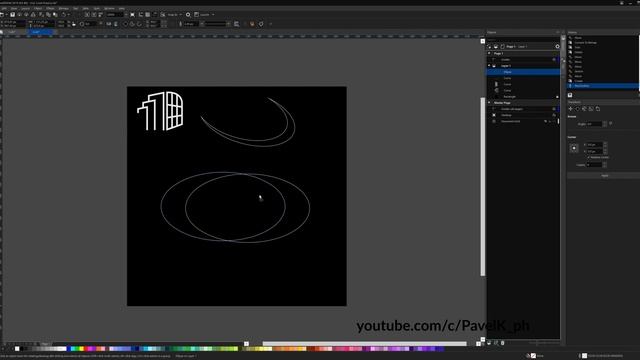Click the Paste icon in the toolbar
The image size is (640, 360).
pyautogui.click(x=55, y=15)
